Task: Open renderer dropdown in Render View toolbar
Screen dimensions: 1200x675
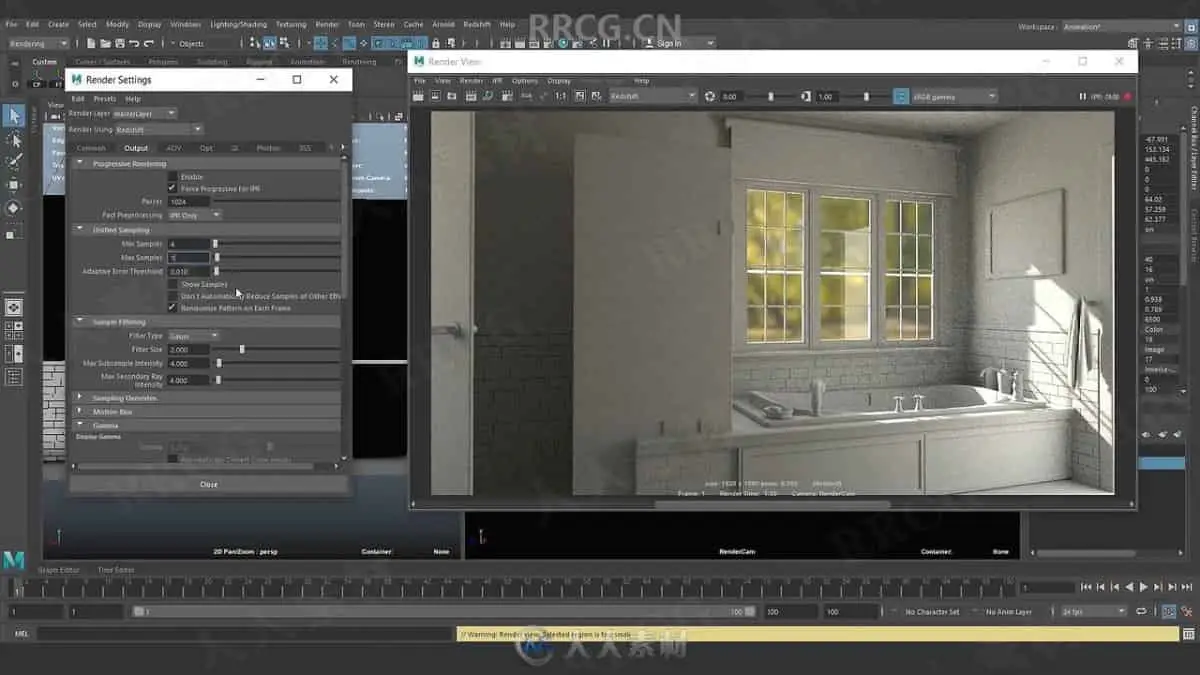Action: coord(652,96)
